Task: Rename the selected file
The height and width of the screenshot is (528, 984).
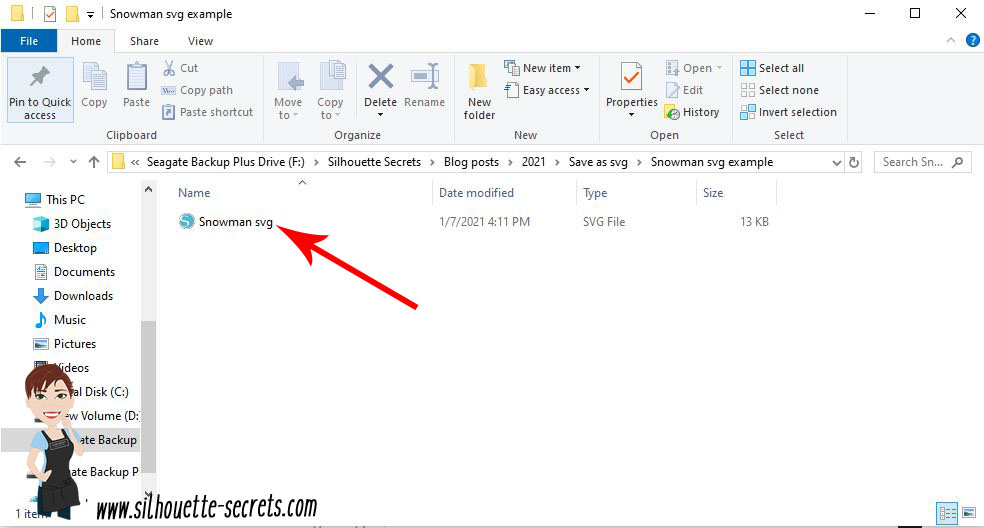Action: [424, 85]
